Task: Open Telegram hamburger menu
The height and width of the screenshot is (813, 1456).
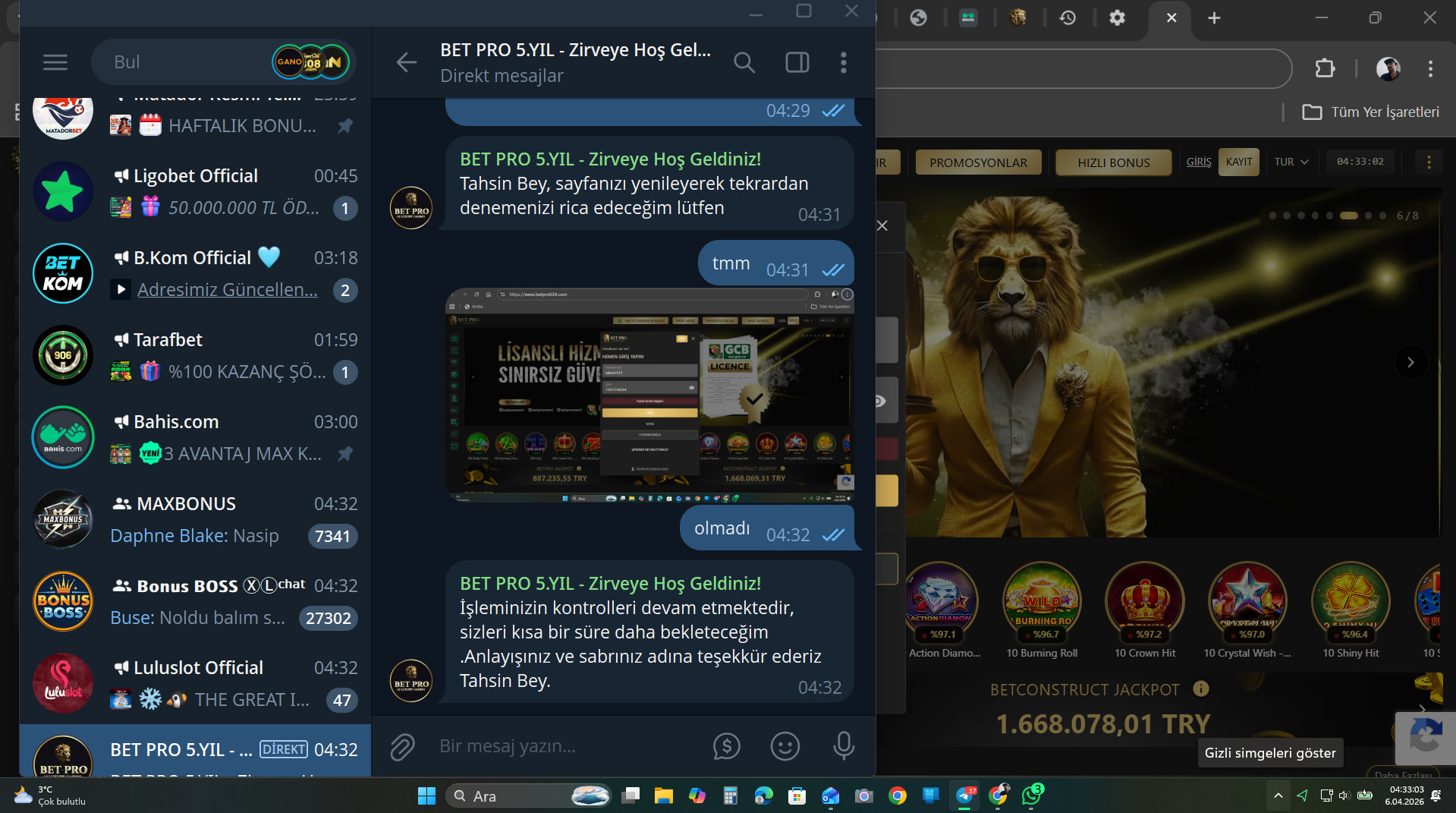Action: click(x=55, y=62)
